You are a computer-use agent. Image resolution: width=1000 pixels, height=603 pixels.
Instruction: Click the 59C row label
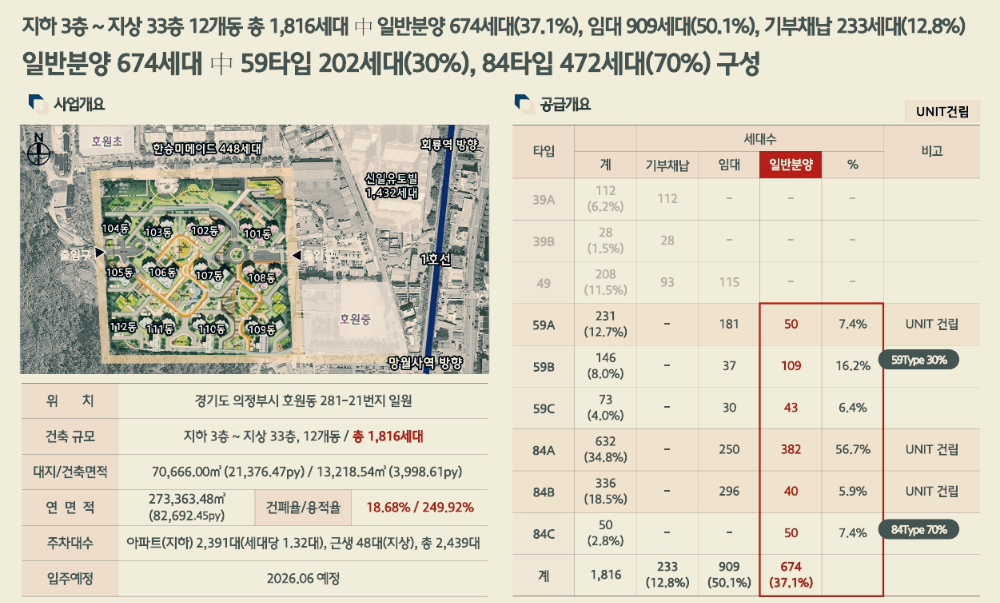point(543,409)
